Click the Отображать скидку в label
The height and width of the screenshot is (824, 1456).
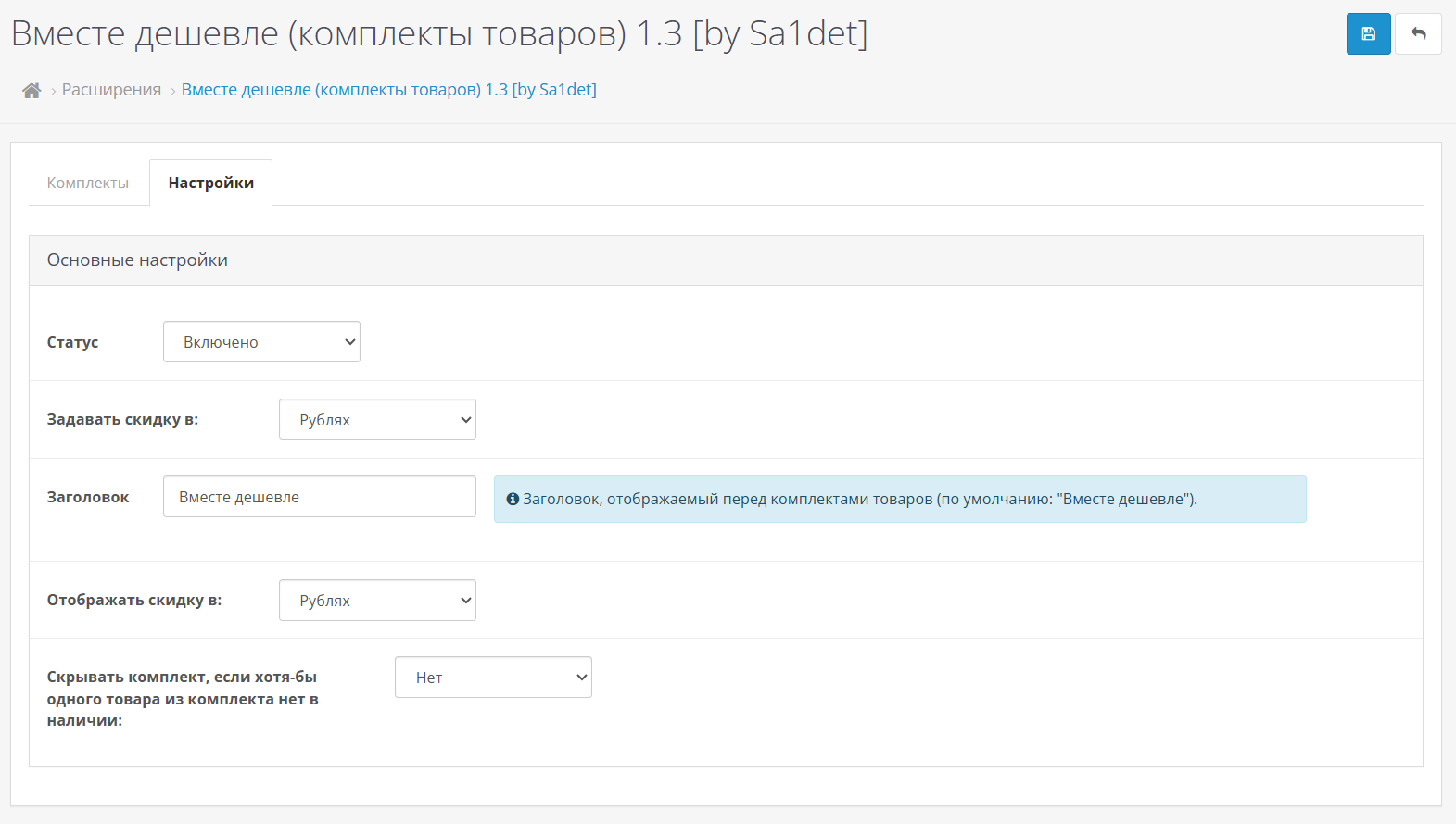[134, 600]
